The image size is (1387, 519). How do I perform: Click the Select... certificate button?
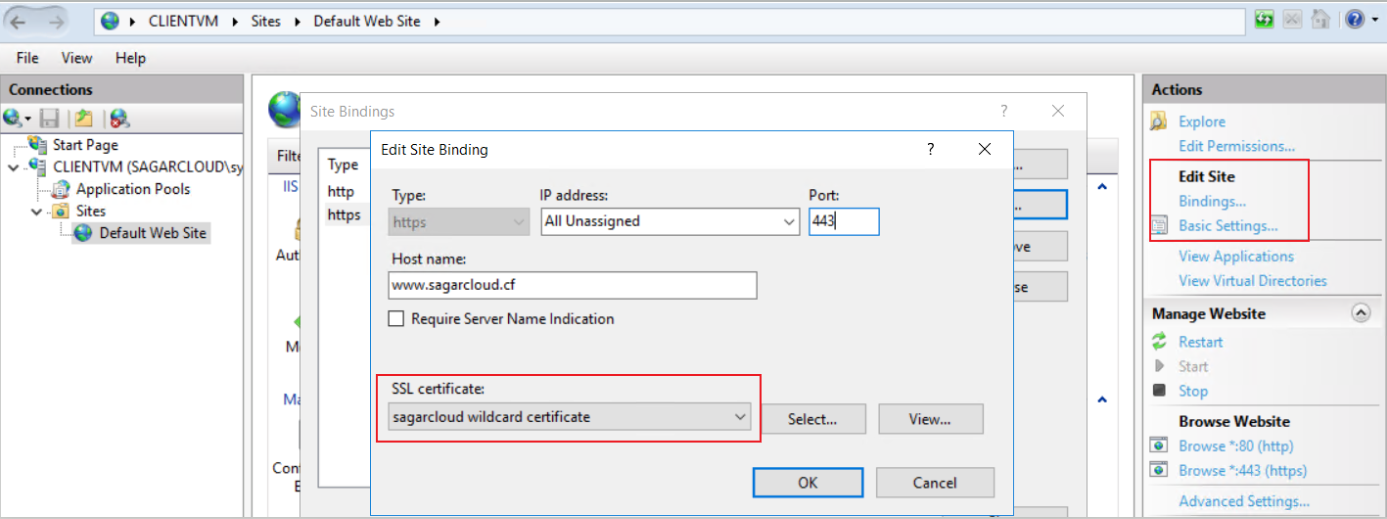coord(812,419)
